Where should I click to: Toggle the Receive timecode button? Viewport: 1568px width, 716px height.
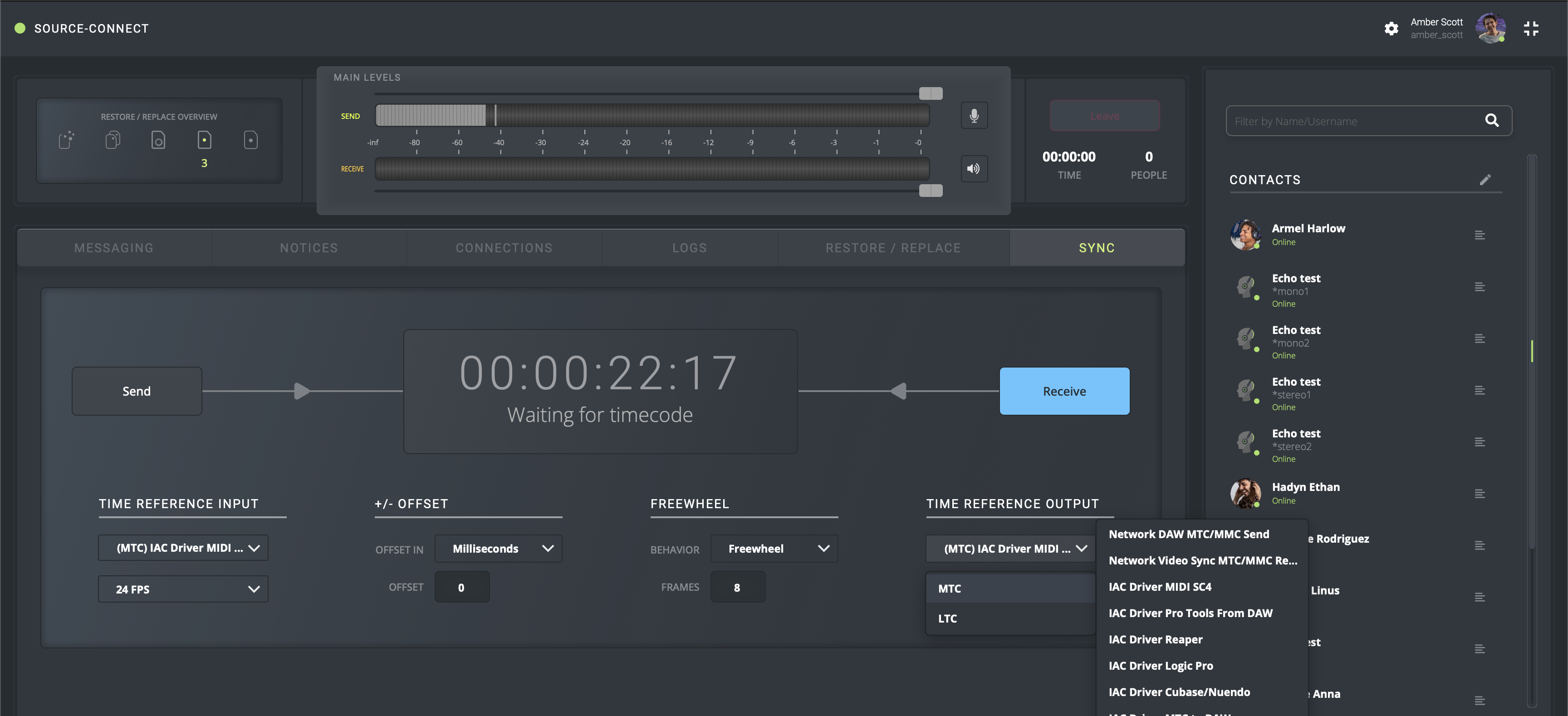[x=1064, y=391]
